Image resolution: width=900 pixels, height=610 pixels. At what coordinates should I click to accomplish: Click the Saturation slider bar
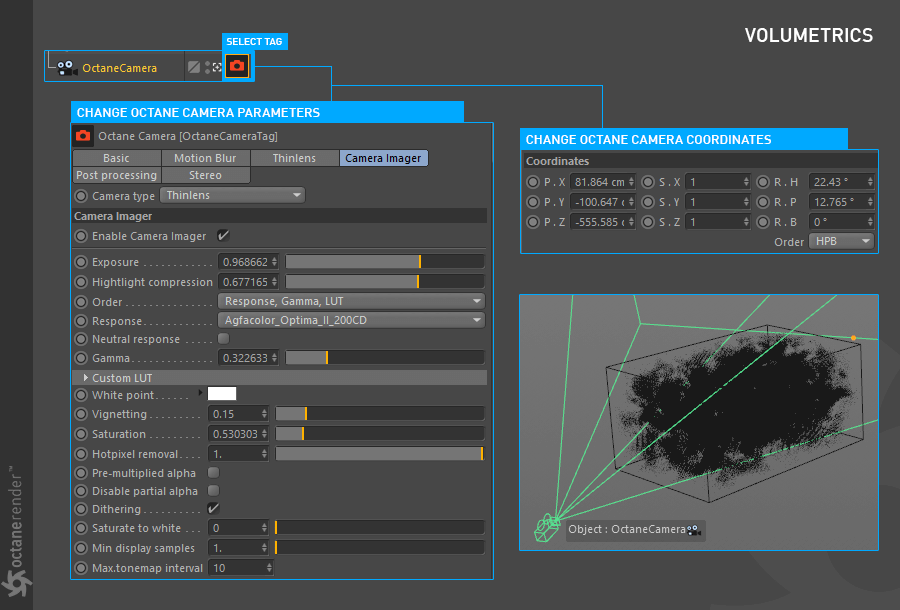pyautogui.click(x=379, y=434)
